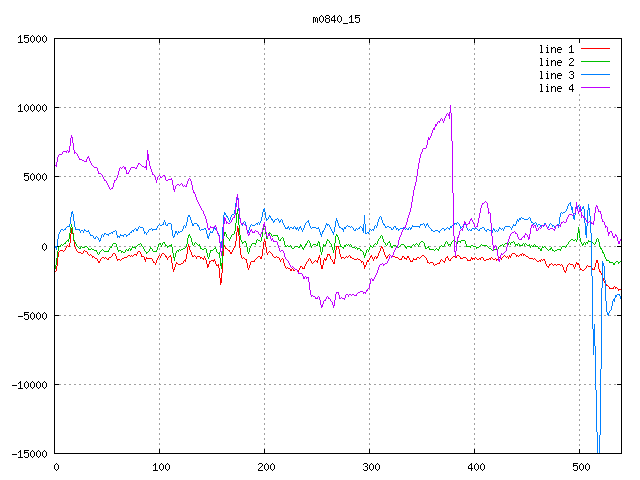
Task: Click the y-axis label -15000
Action: (x=29, y=454)
